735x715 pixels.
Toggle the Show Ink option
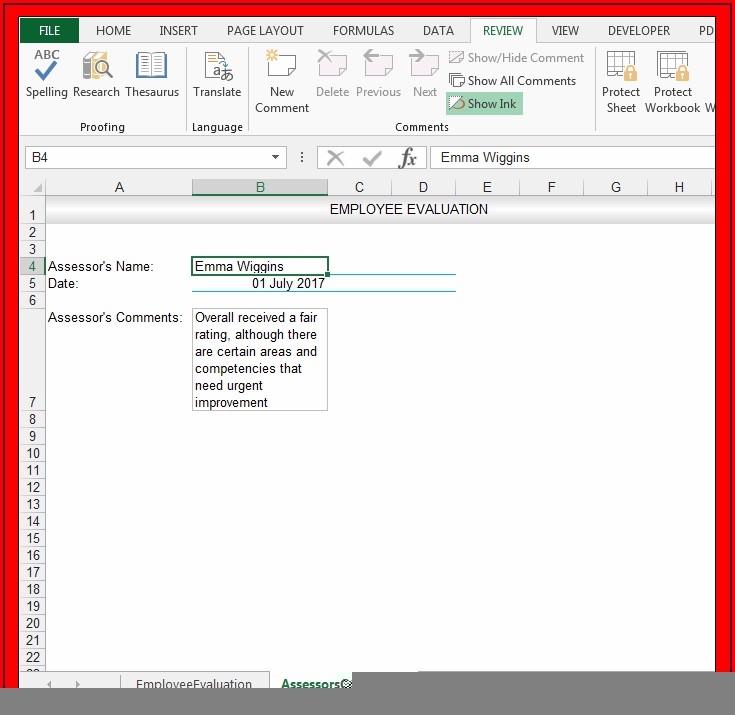484,104
